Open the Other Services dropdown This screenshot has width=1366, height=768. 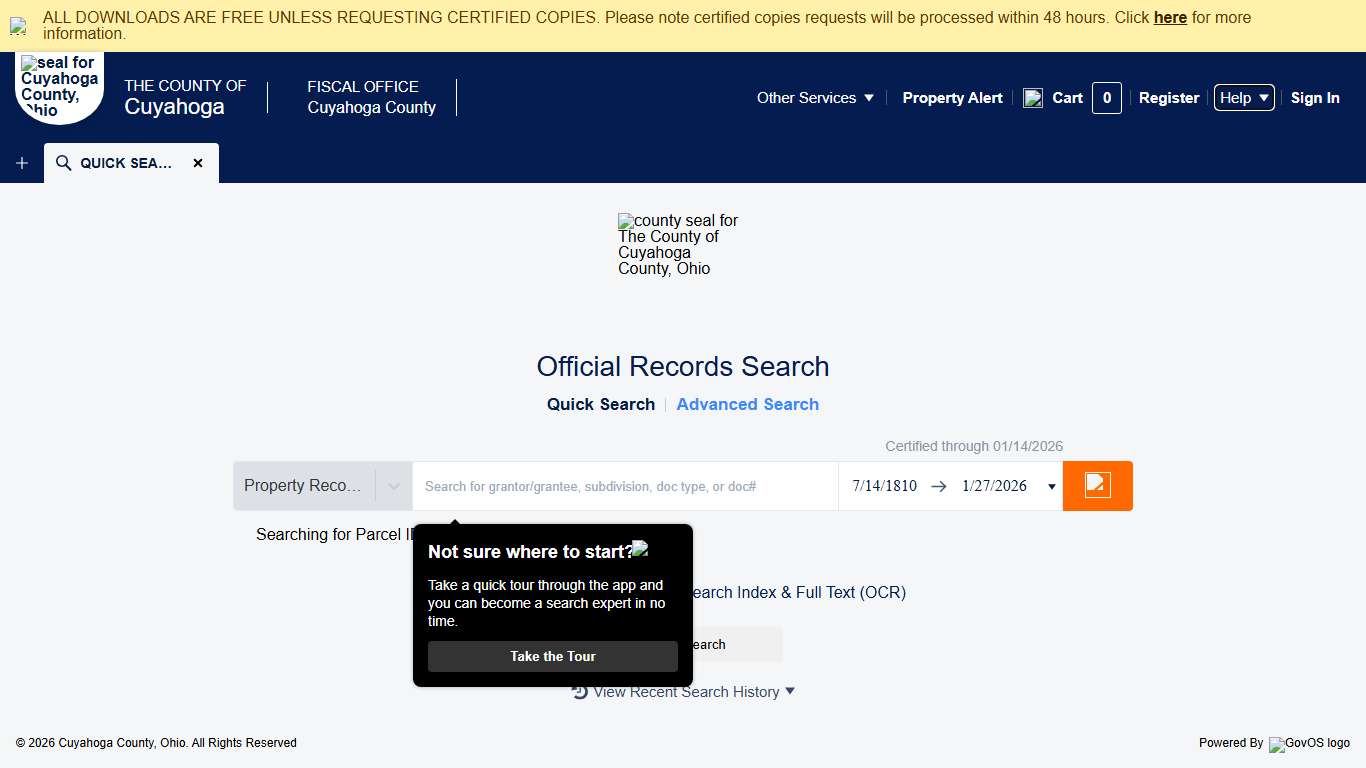click(x=813, y=97)
